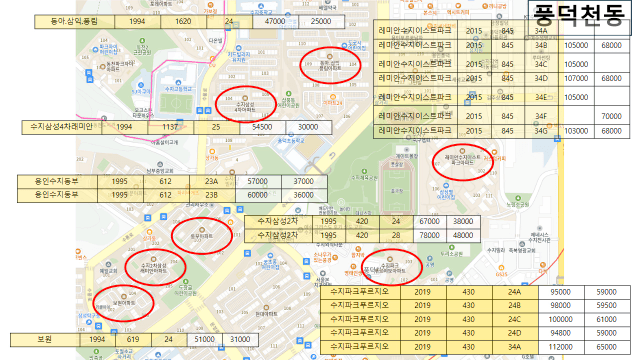640x360 pixels.
Task: Select the 78000 cell in 수지삼성2차 table
Action: [429, 236]
